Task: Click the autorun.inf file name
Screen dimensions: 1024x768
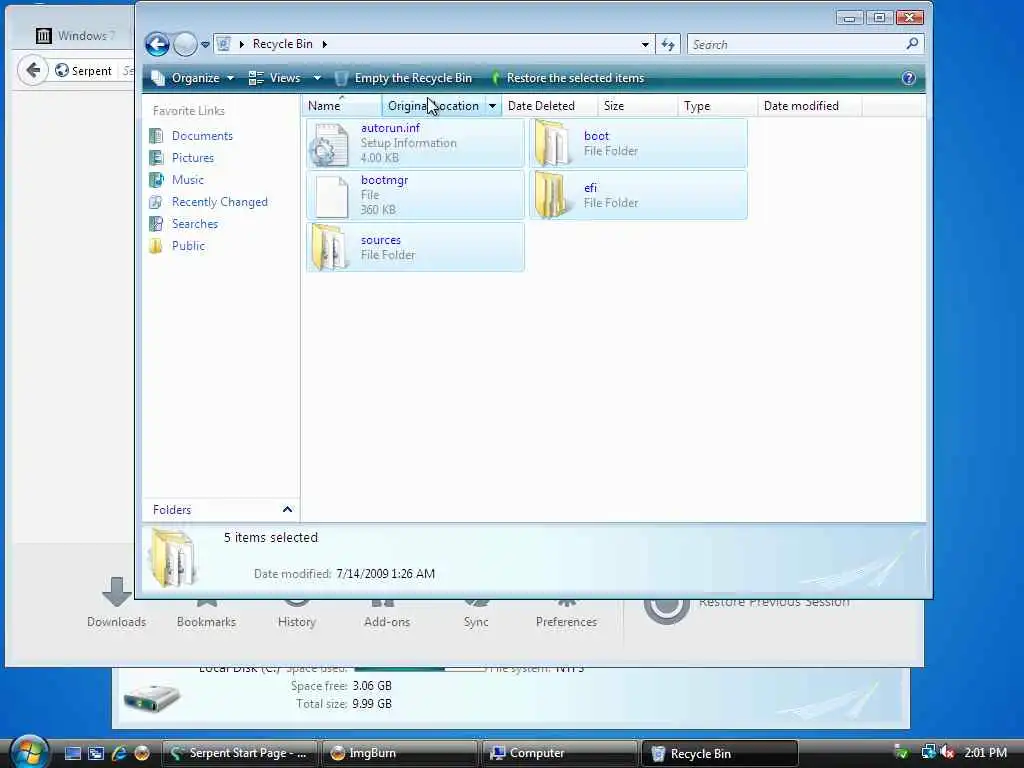Action: (390, 128)
